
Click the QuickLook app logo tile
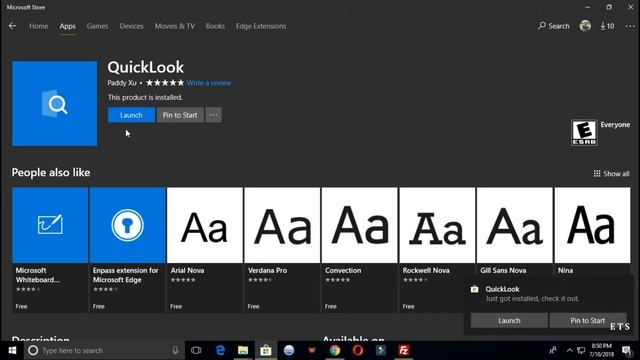(55, 104)
